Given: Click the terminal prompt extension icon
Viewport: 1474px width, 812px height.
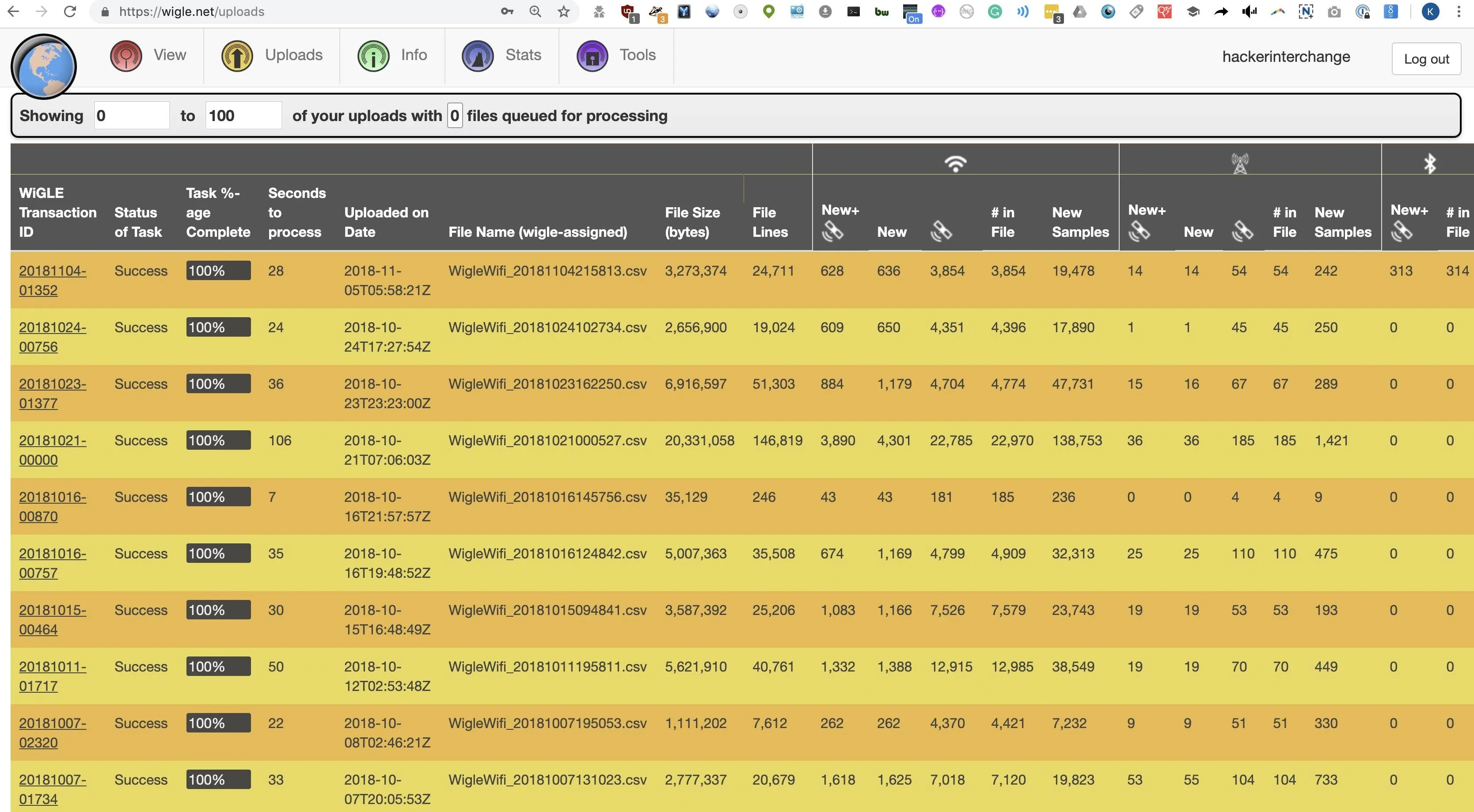Looking at the screenshot, I should point(854,11).
